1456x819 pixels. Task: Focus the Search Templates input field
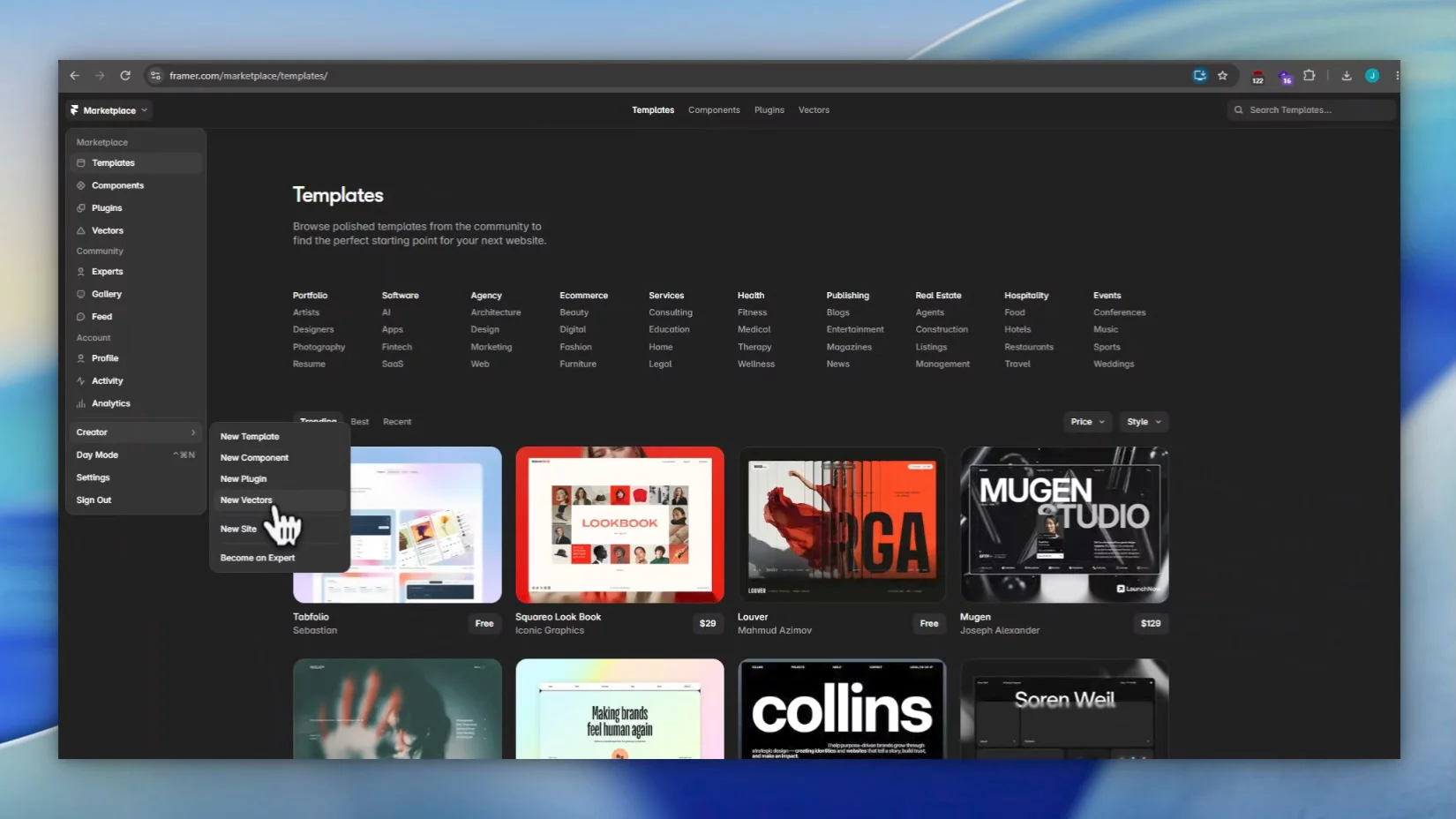(x=1311, y=110)
